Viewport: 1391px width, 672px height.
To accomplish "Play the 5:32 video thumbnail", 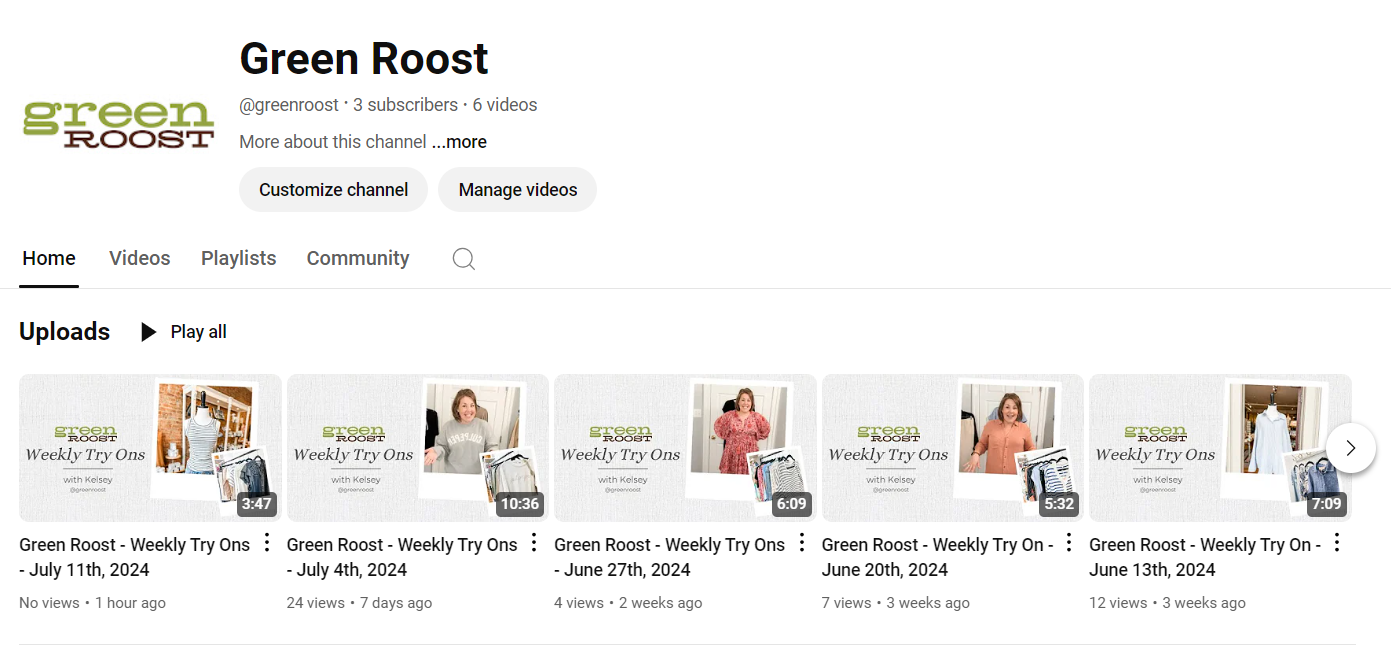I will (x=953, y=448).
